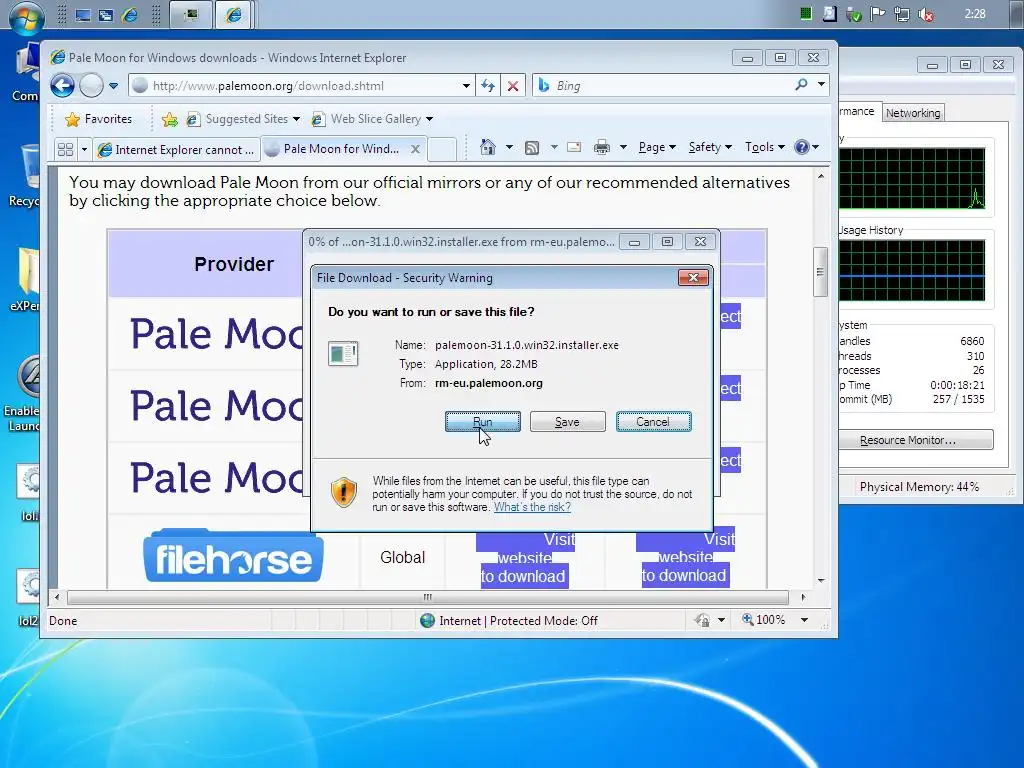Open the Recycle Bin desktop icon
1024x768 pixels.
pos(26,175)
